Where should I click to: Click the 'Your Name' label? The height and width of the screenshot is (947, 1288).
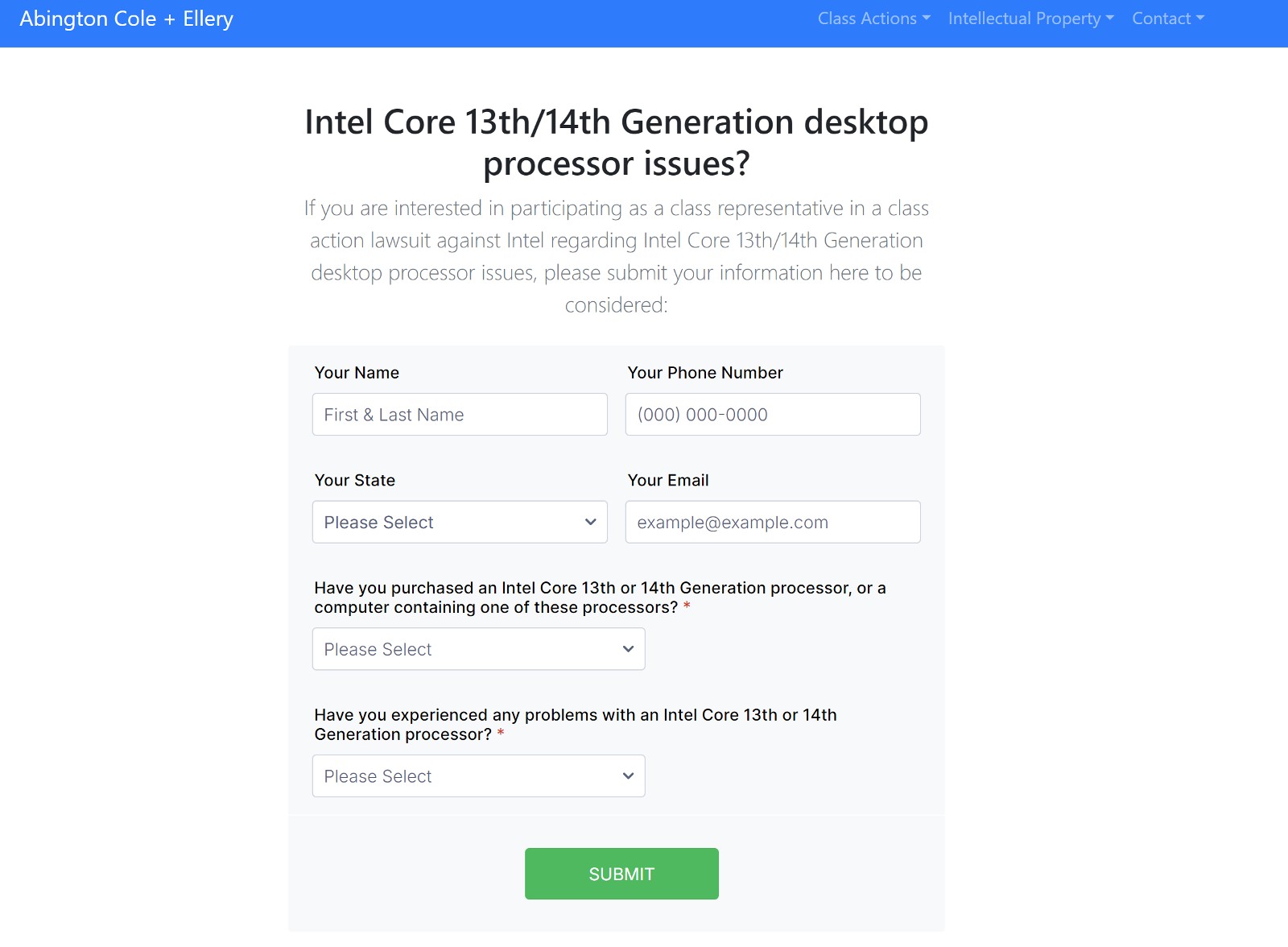click(x=357, y=373)
